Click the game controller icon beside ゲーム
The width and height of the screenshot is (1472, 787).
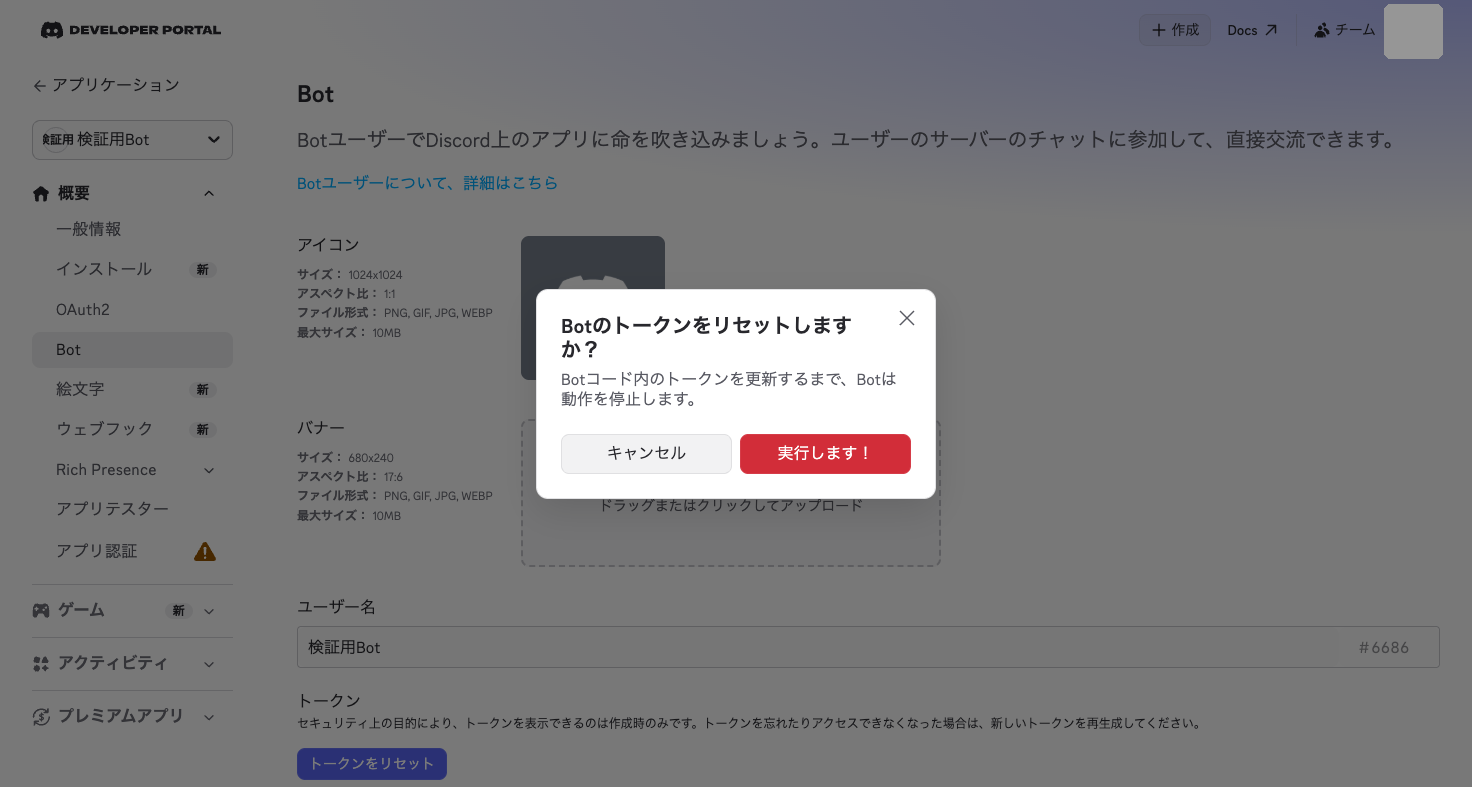point(41,610)
